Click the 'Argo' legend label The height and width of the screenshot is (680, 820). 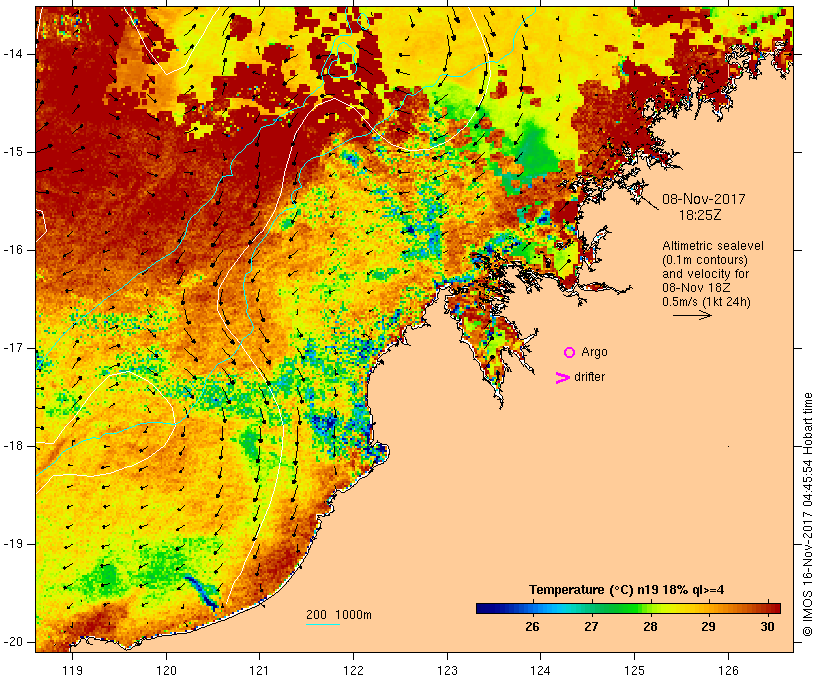[595, 352]
